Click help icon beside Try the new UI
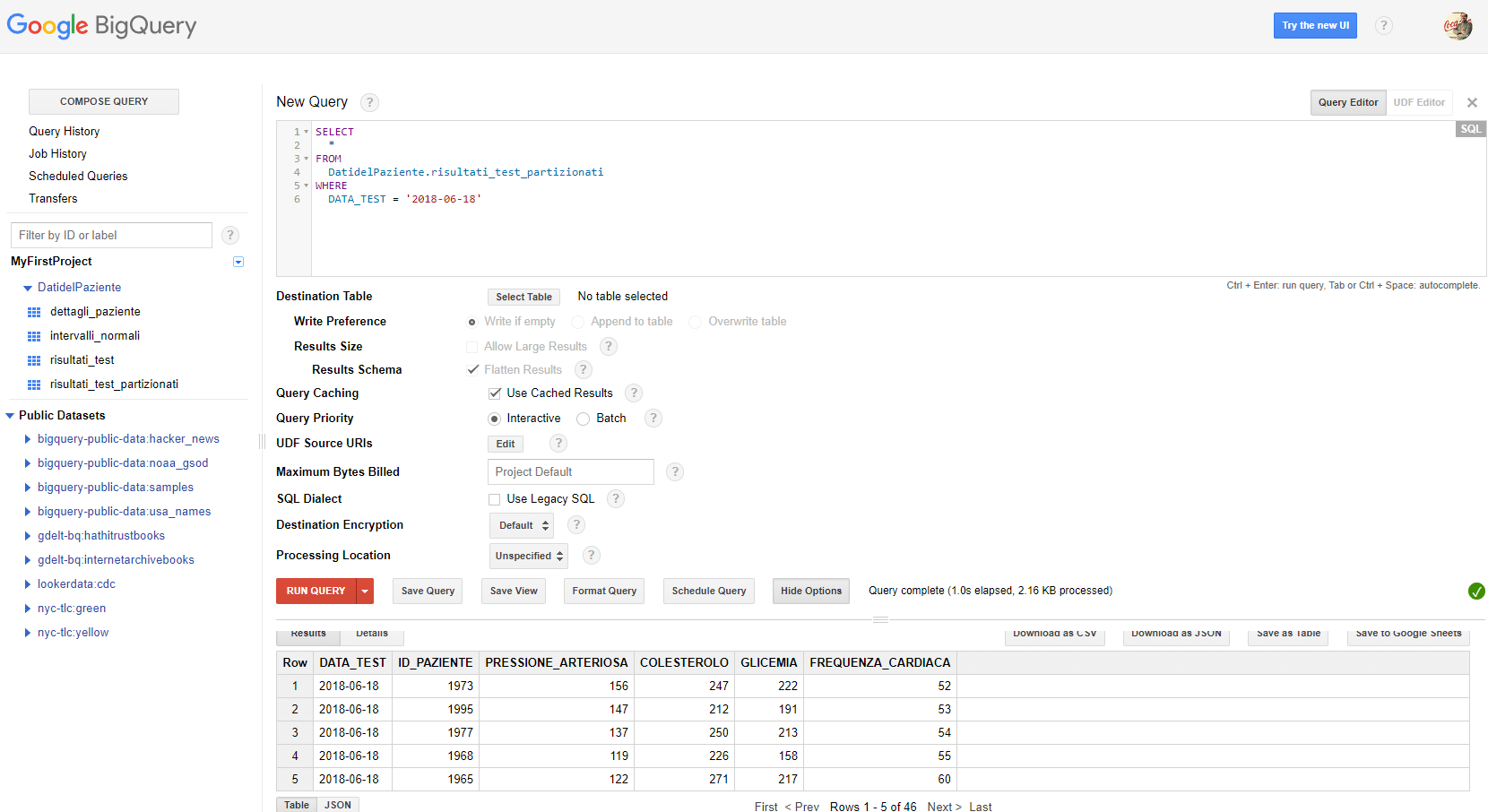Screen dimensions: 1488x812 pos(1384,25)
